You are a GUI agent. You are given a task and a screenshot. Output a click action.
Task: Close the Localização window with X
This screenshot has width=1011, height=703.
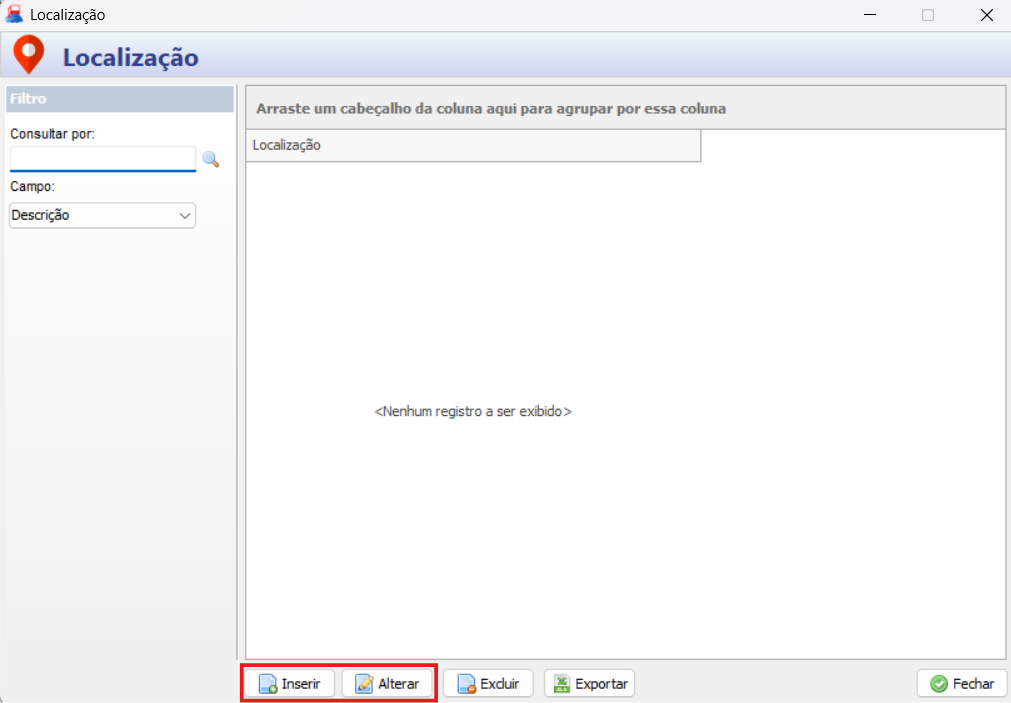tap(986, 15)
